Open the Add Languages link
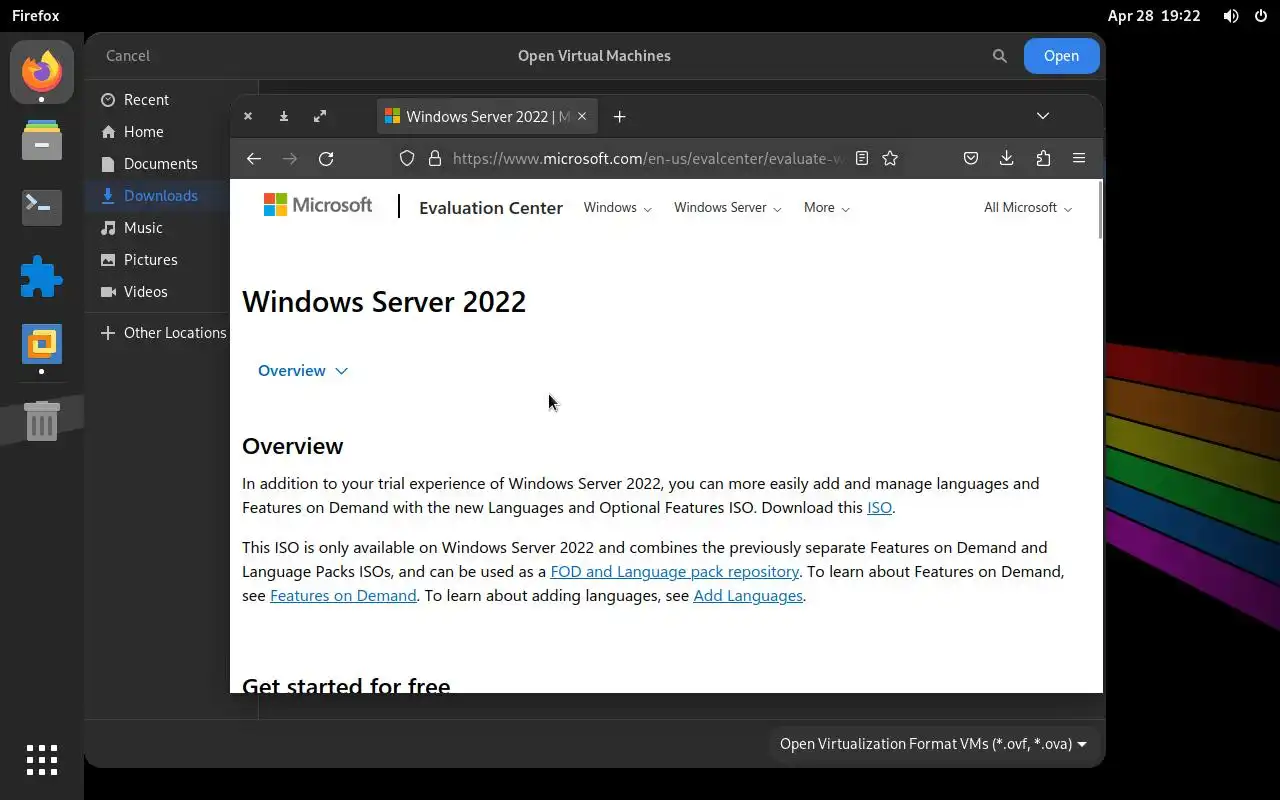This screenshot has height=800, width=1280. coord(748,596)
